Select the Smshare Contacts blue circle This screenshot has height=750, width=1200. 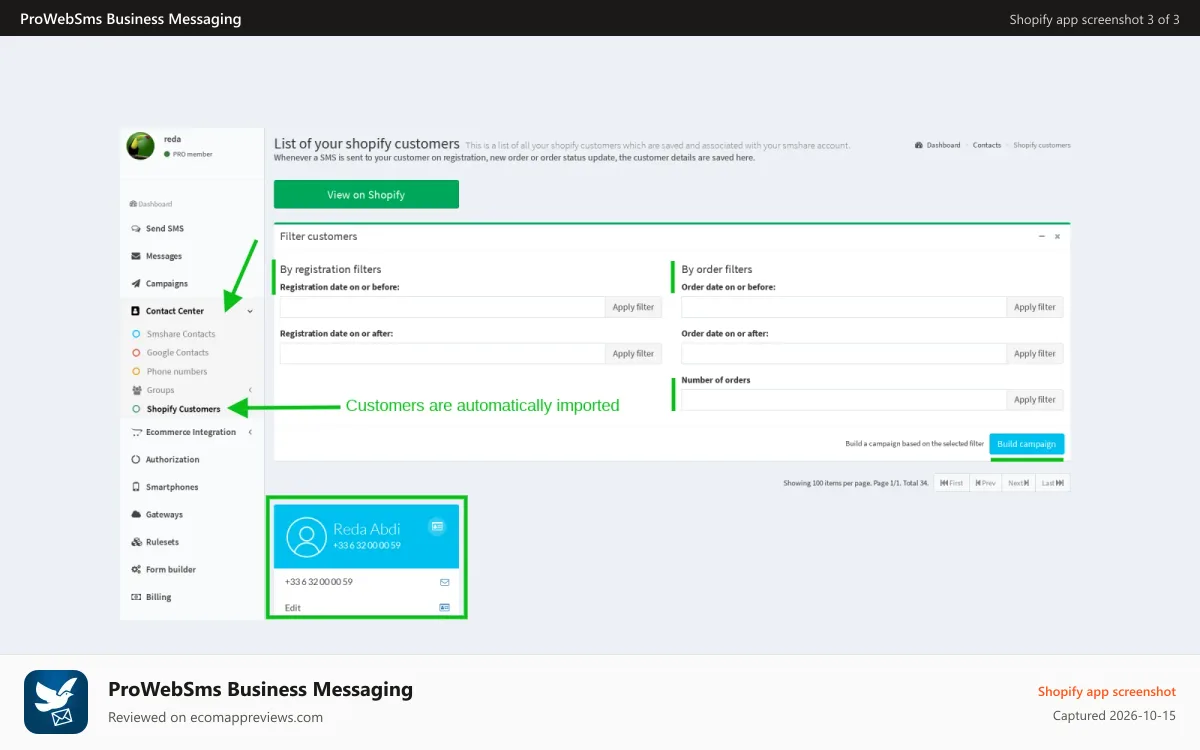[136, 334]
